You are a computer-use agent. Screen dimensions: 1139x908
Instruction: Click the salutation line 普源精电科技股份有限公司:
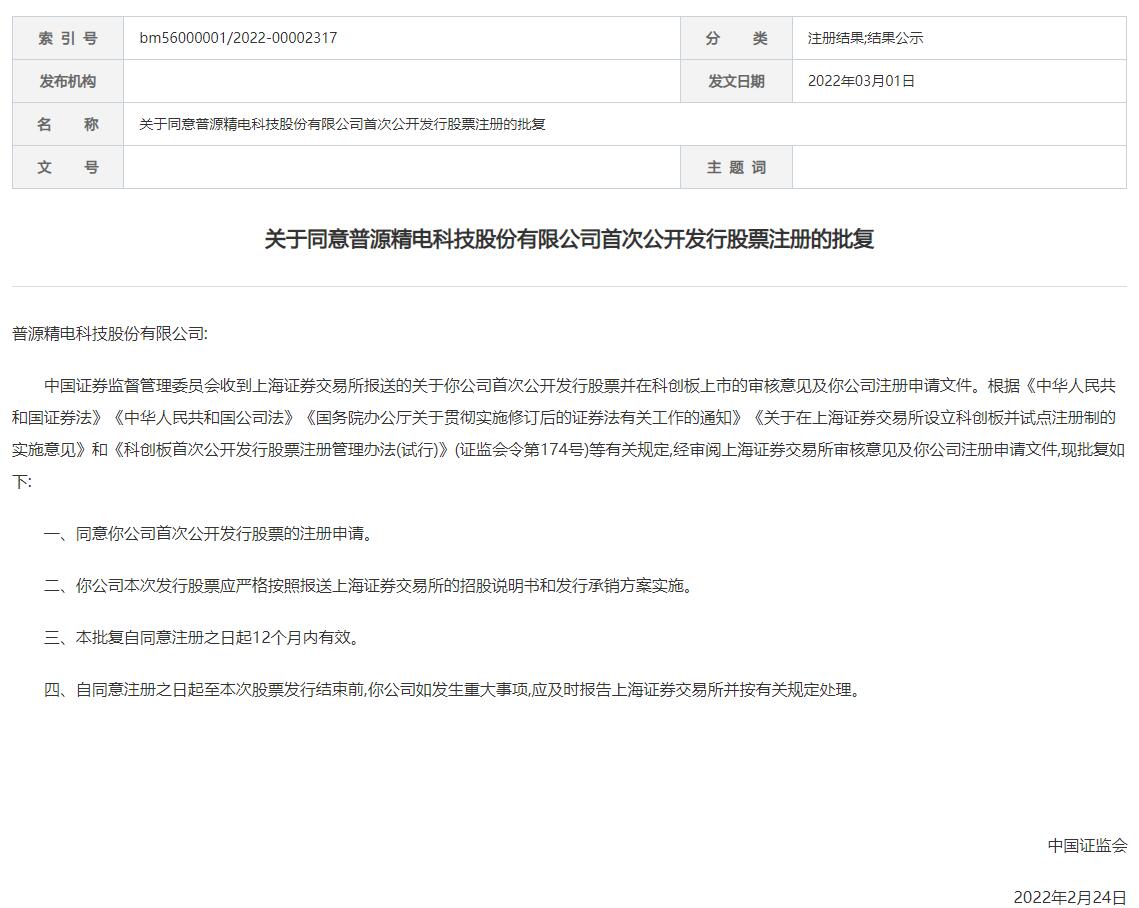coord(110,334)
